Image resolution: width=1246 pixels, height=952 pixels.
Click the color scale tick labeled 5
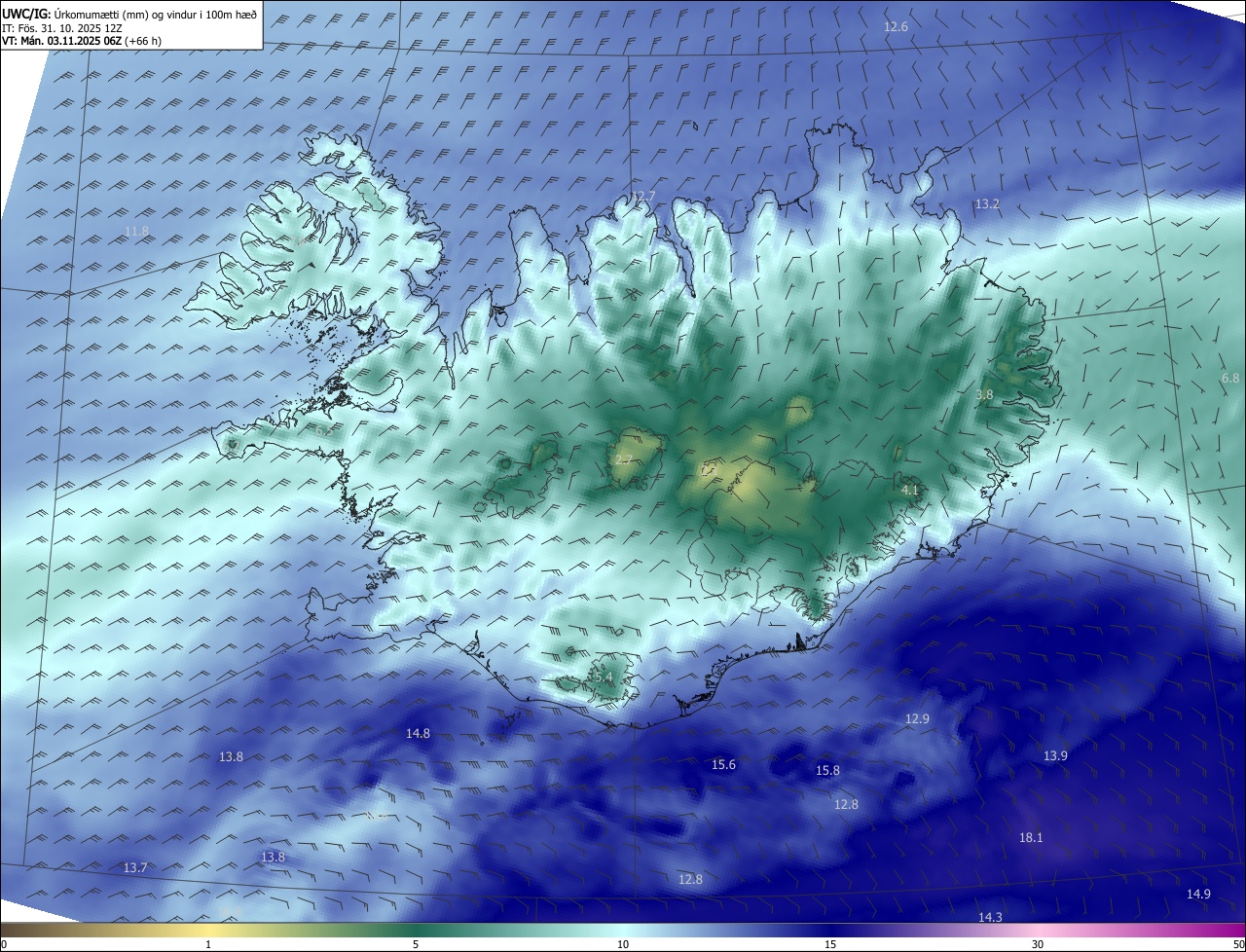pyautogui.click(x=416, y=944)
